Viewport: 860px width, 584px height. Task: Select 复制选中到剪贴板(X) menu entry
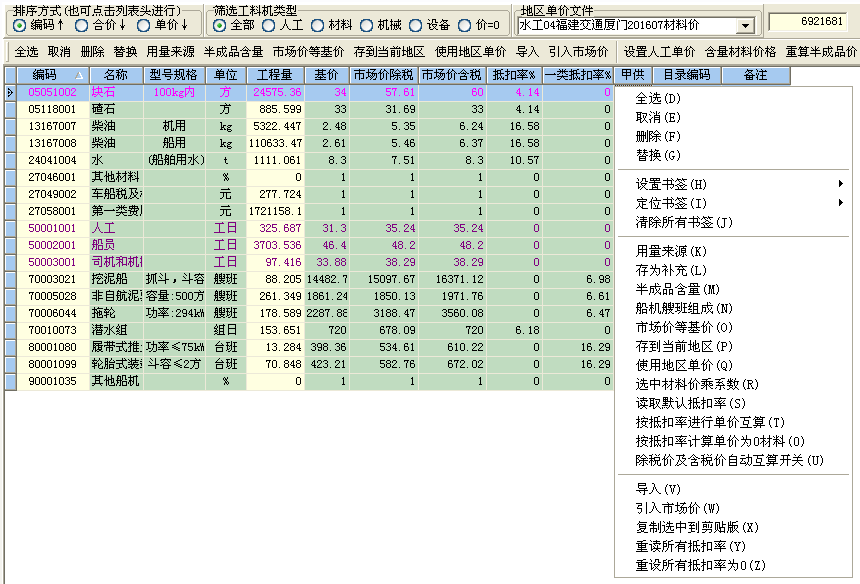click(697, 527)
